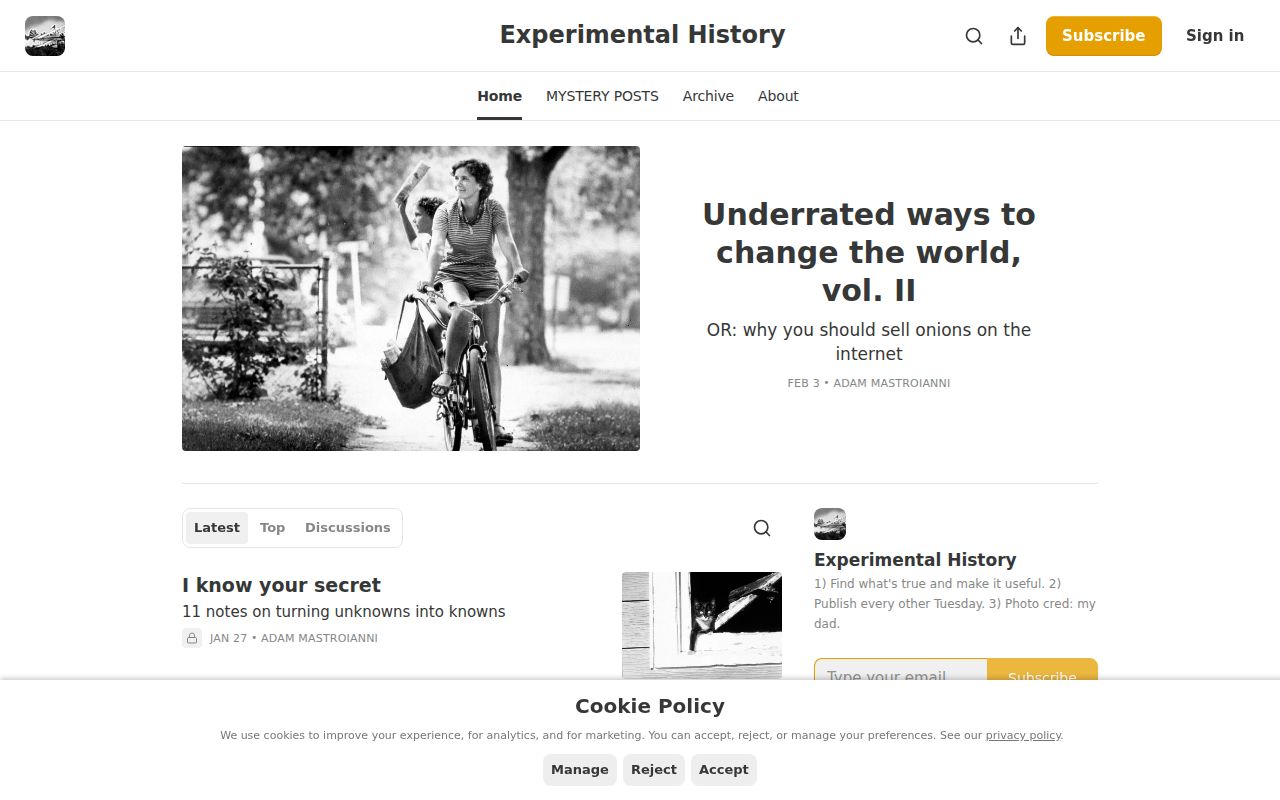
Task: Accept the cookie policy
Action: [x=723, y=769]
